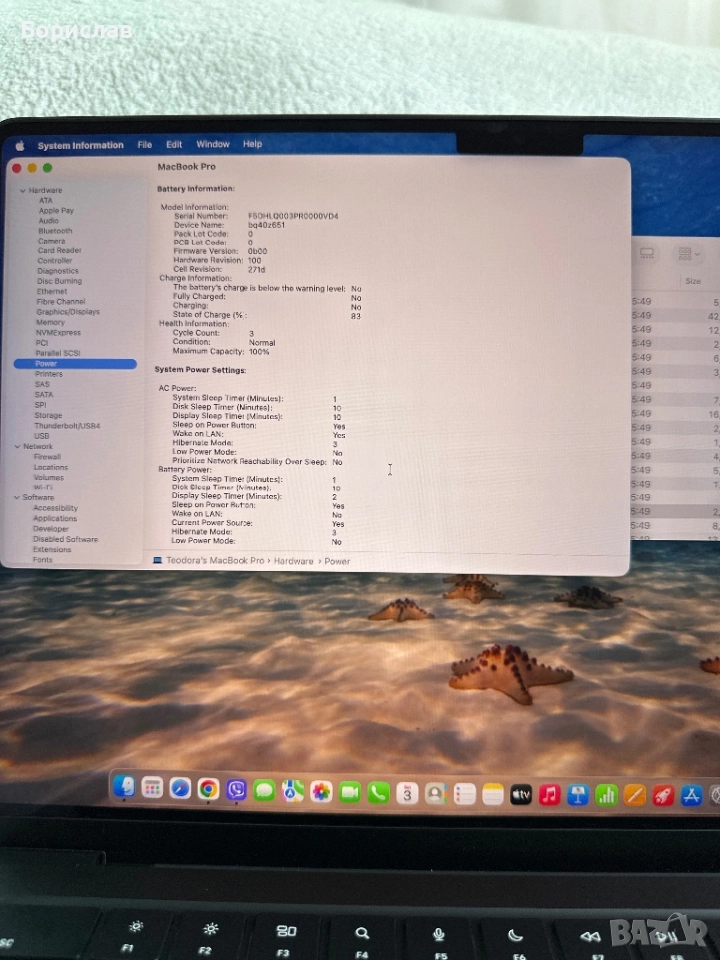This screenshot has height=960, width=720.
Task: Click Teodora's MacBook Pro in path bar
Action: coord(214,561)
